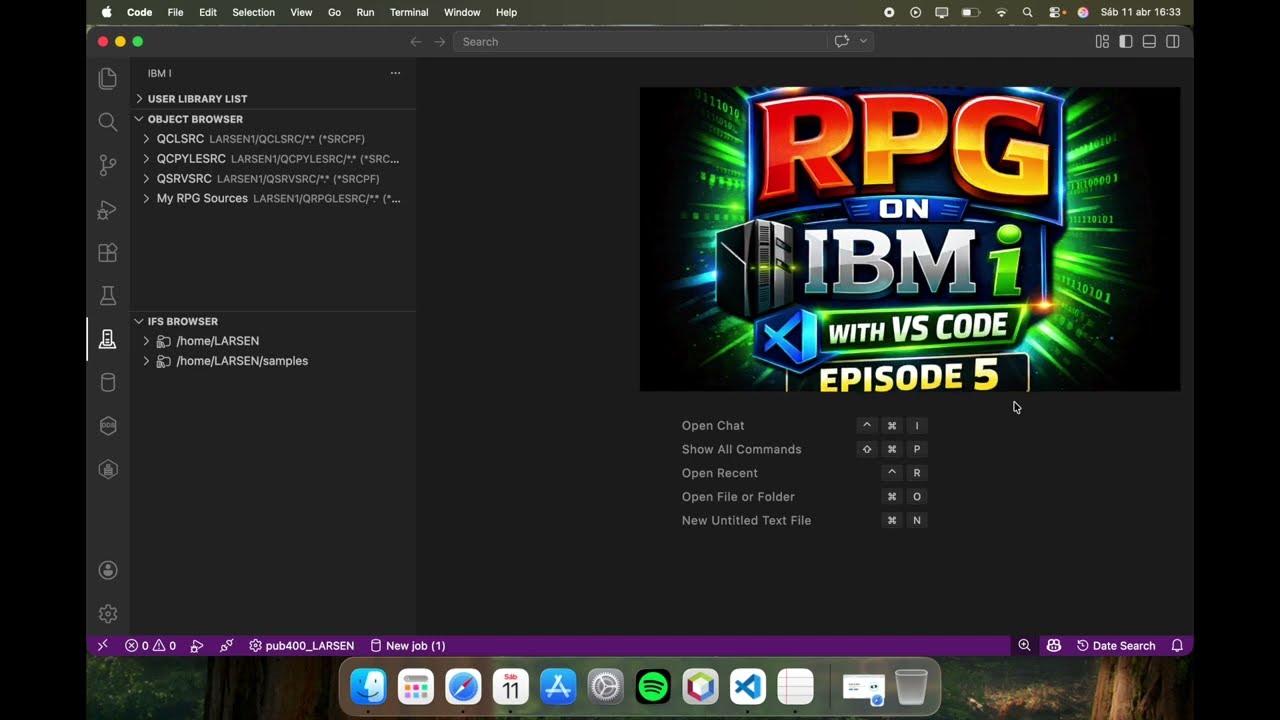Screen dimensions: 1280x720
Task: Open the DDS hexagon view icon
Action: (108, 426)
